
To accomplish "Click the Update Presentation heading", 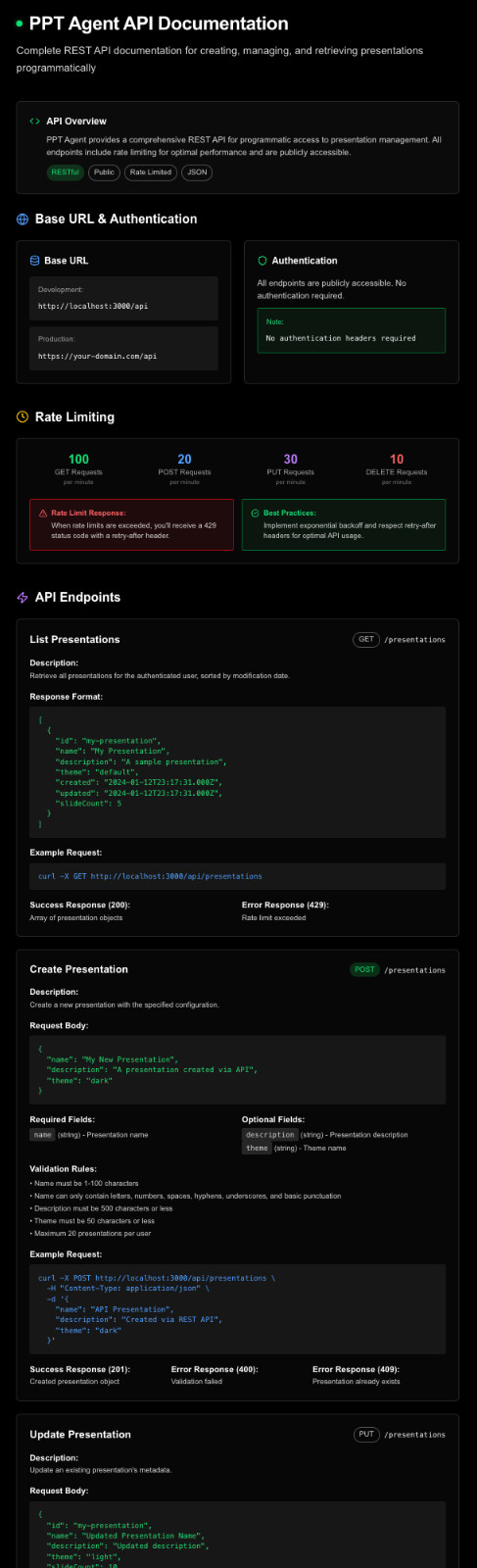I will click(x=80, y=1435).
